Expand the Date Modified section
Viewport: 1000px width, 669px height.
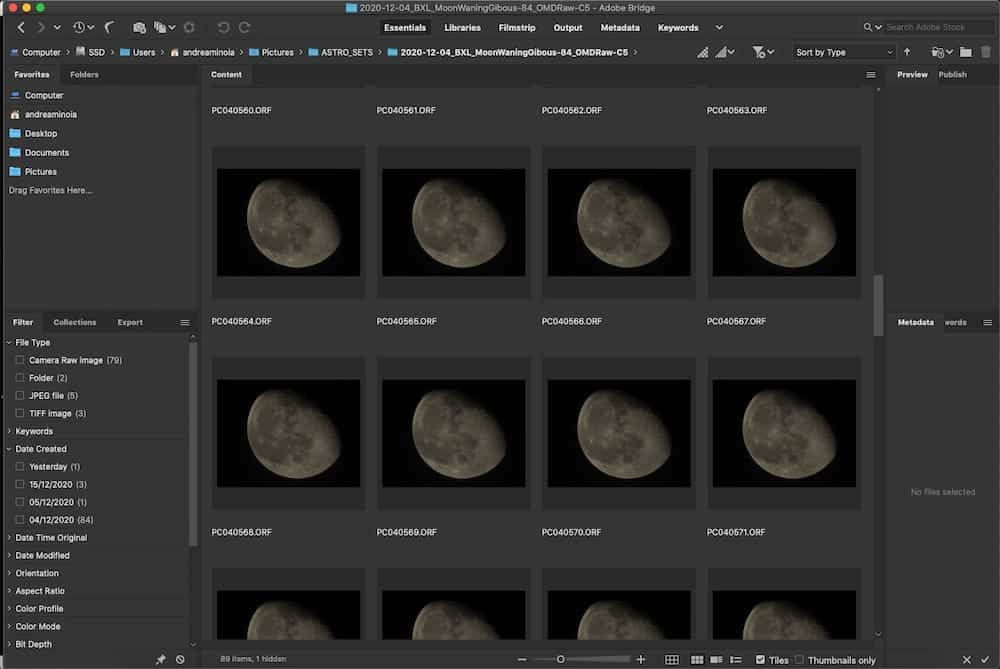(x=9, y=556)
